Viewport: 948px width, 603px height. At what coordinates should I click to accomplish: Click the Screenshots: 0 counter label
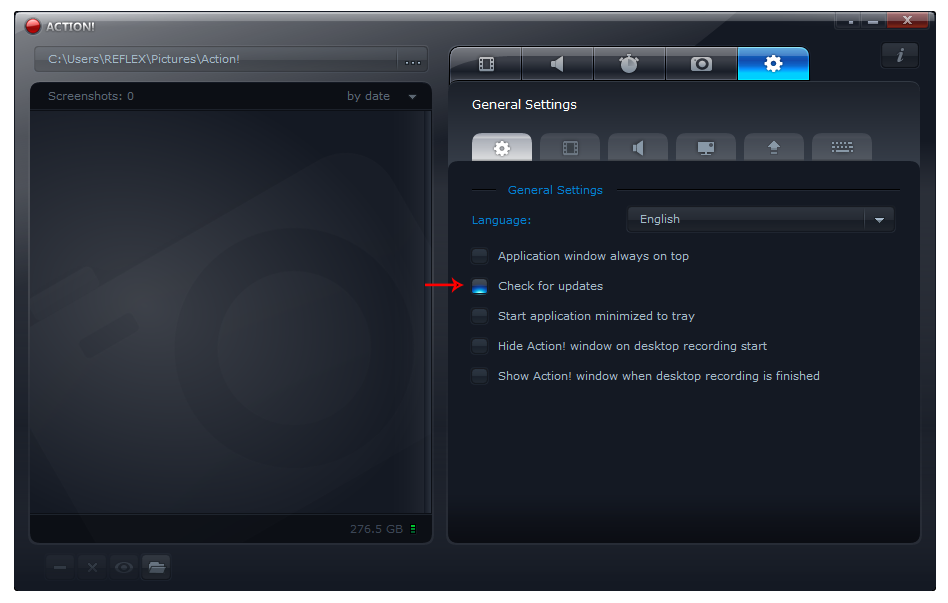pyautogui.click(x=91, y=96)
